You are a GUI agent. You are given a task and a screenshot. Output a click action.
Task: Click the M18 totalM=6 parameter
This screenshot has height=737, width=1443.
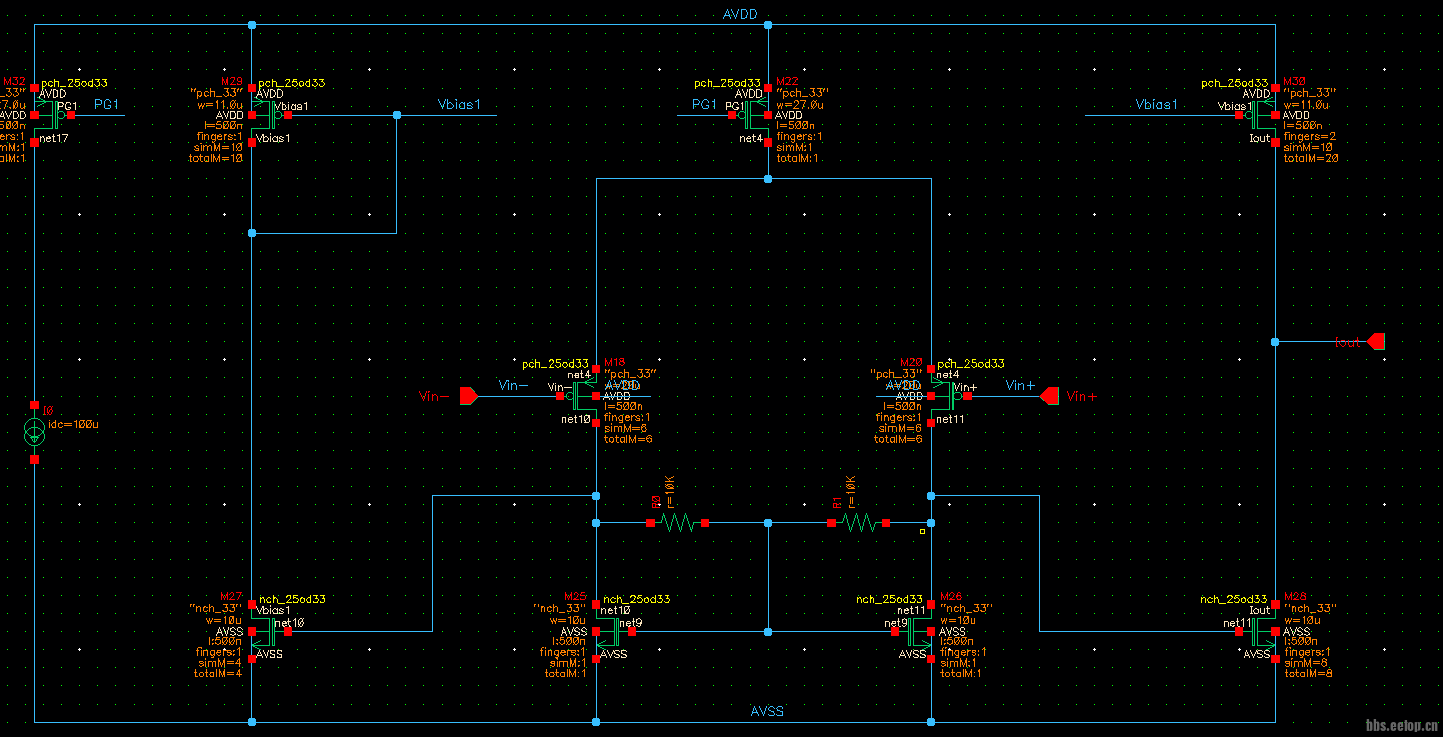(628, 439)
